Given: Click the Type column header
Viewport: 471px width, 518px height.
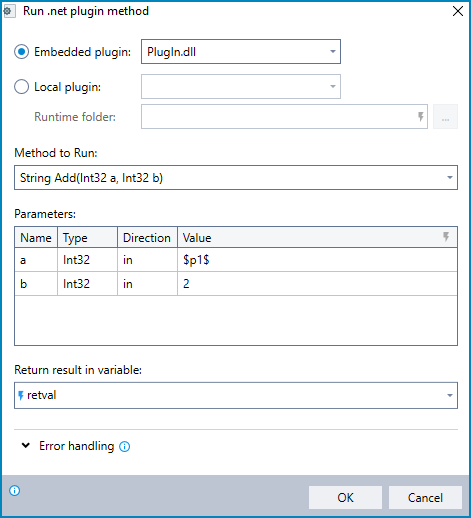Looking at the screenshot, I should [x=87, y=238].
